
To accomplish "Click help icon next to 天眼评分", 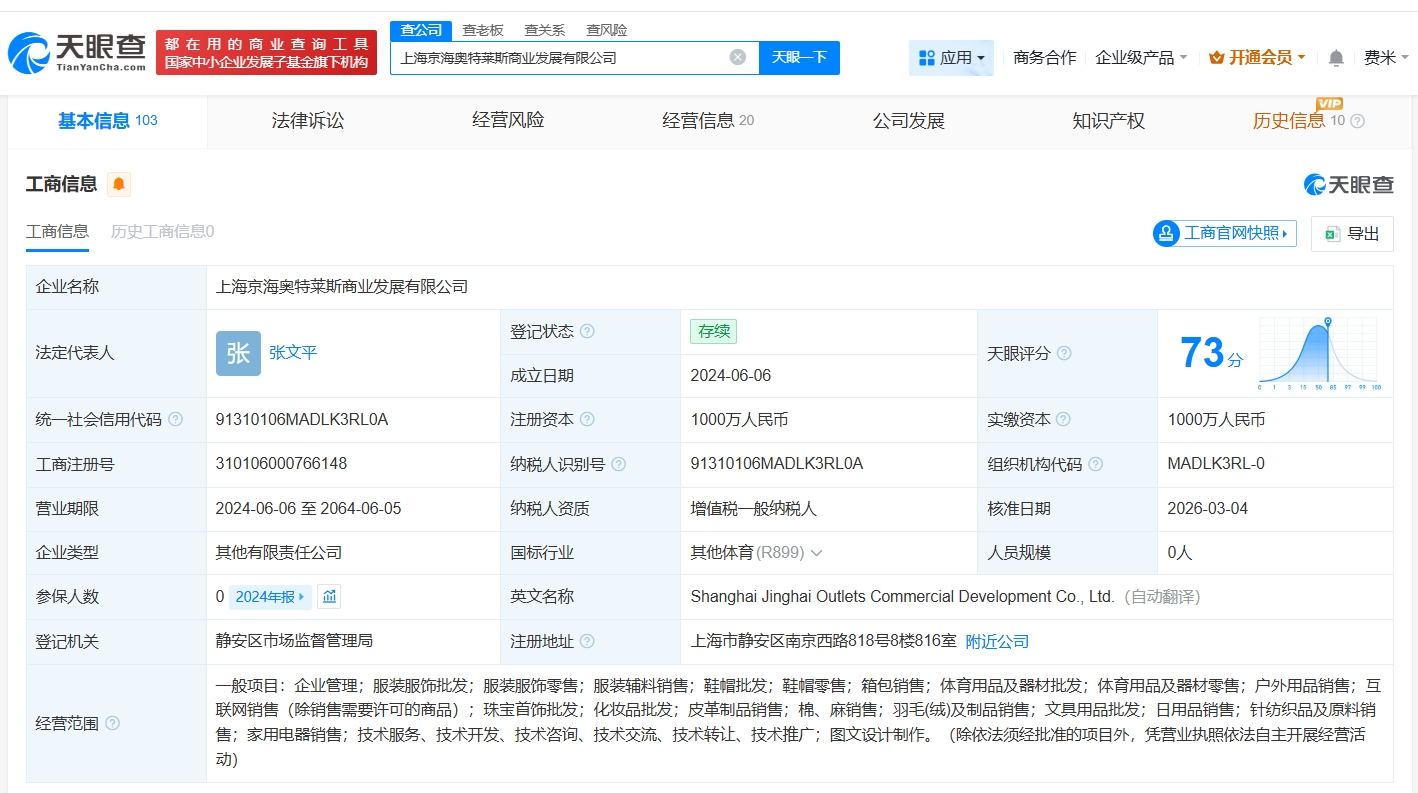I will click(1064, 353).
